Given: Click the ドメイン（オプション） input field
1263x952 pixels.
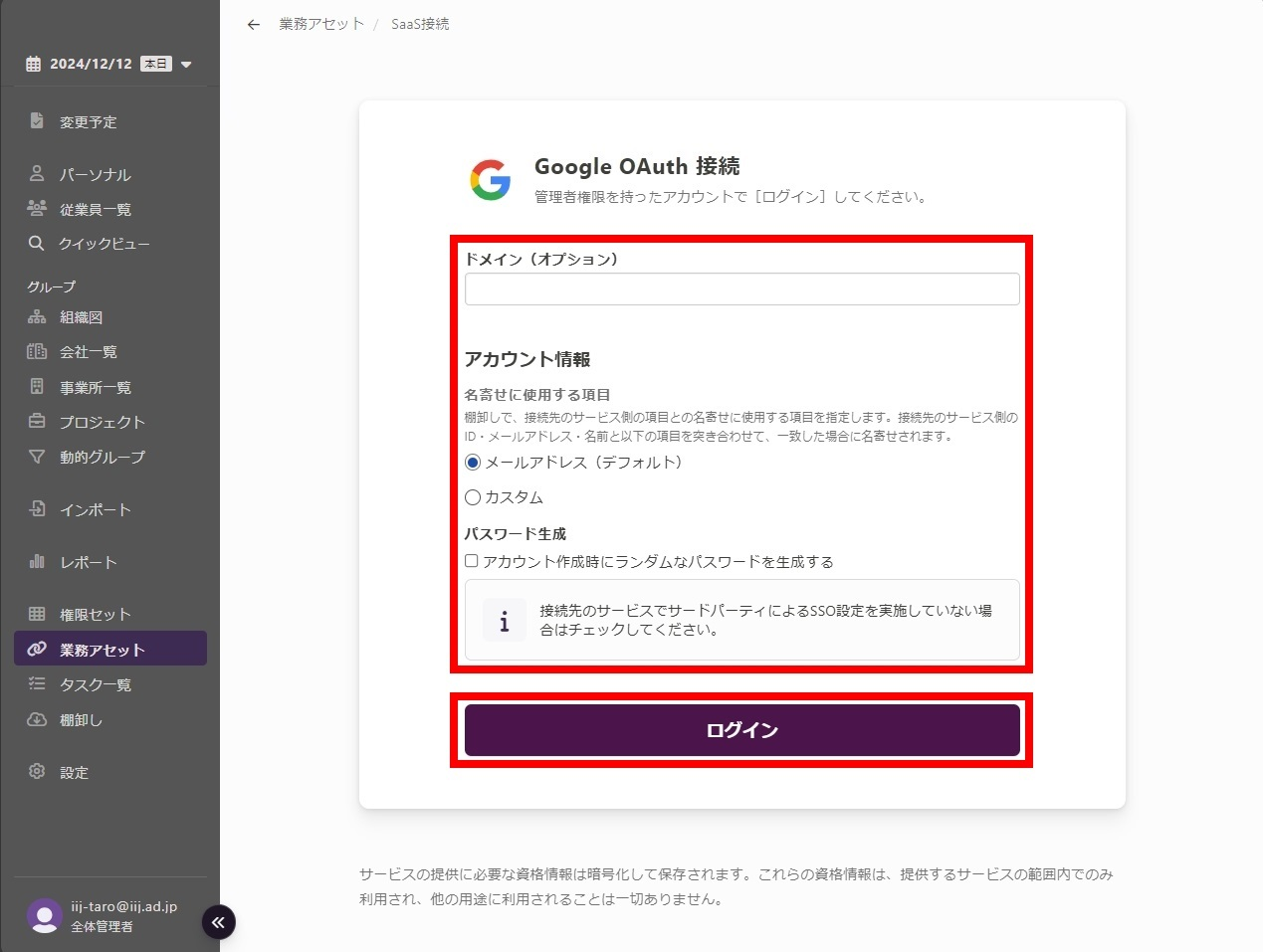Looking at the screenshot, I should pos(741,289).
